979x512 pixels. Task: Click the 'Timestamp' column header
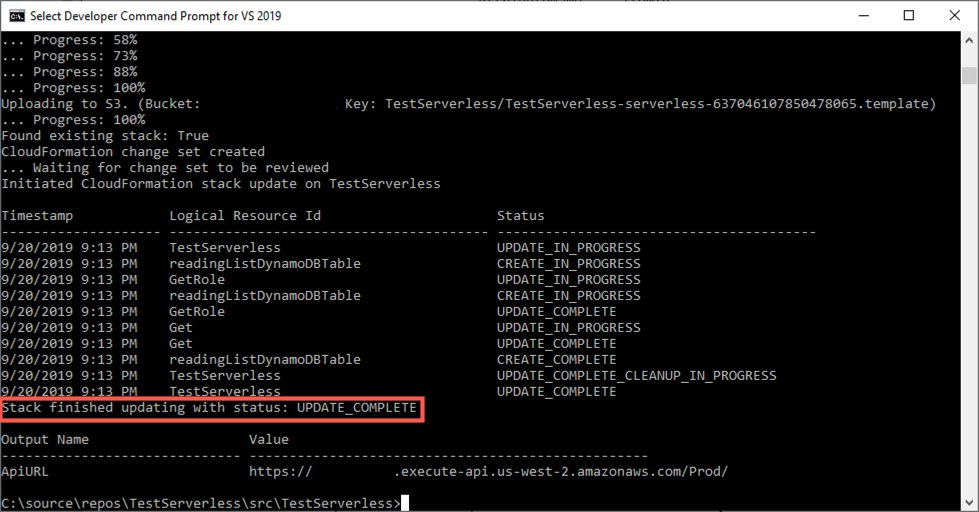click(x=37, y=216)
